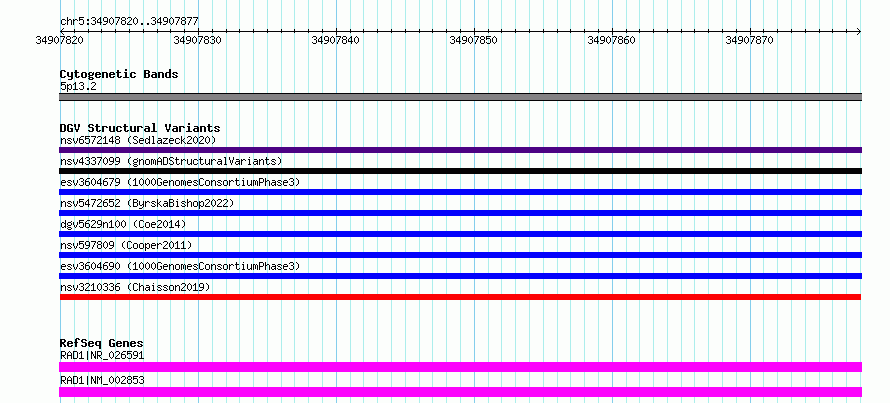Click the nsv6572148 (Sedlazeck2020) label
The width and height of the screenshot is (890, 403).
click(x=138, y=140)
